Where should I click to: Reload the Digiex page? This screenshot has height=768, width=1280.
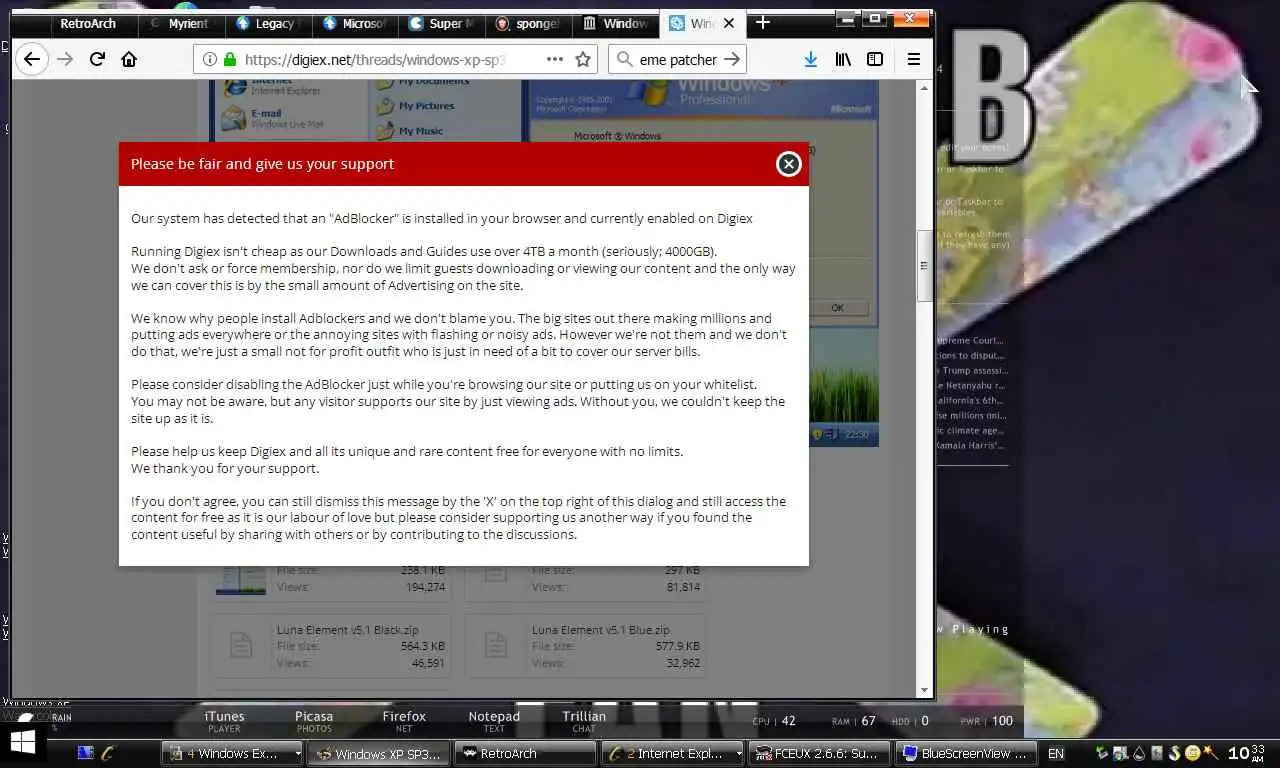[x=97, y=59]
